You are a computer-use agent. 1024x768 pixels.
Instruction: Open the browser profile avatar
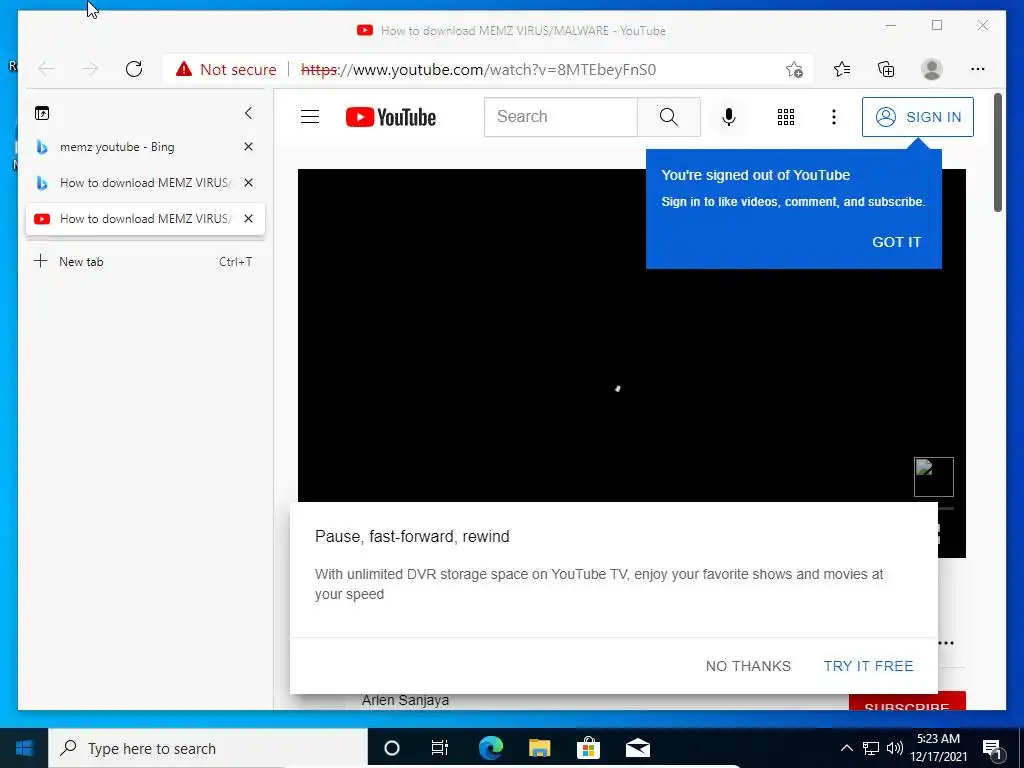point(931,69)
